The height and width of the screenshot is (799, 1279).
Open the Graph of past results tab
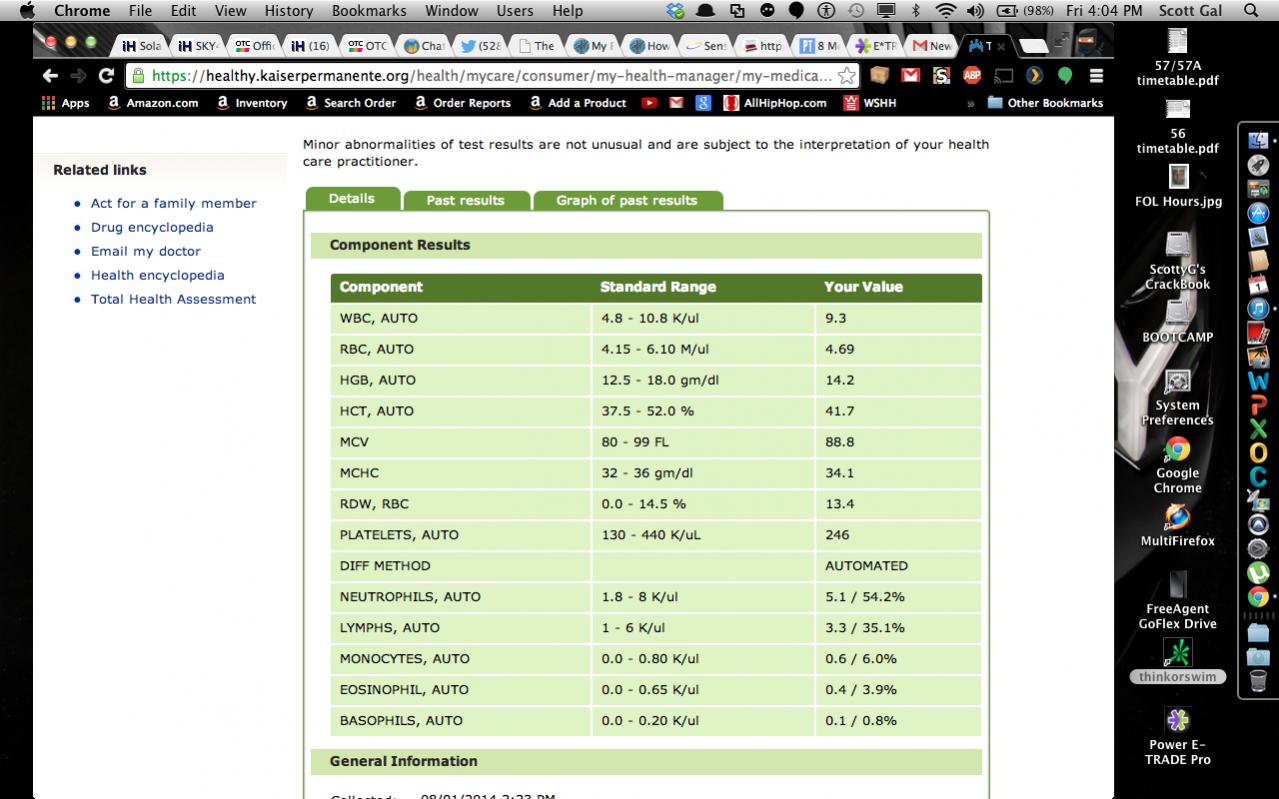pyautogui.click(x=626, y=200)
